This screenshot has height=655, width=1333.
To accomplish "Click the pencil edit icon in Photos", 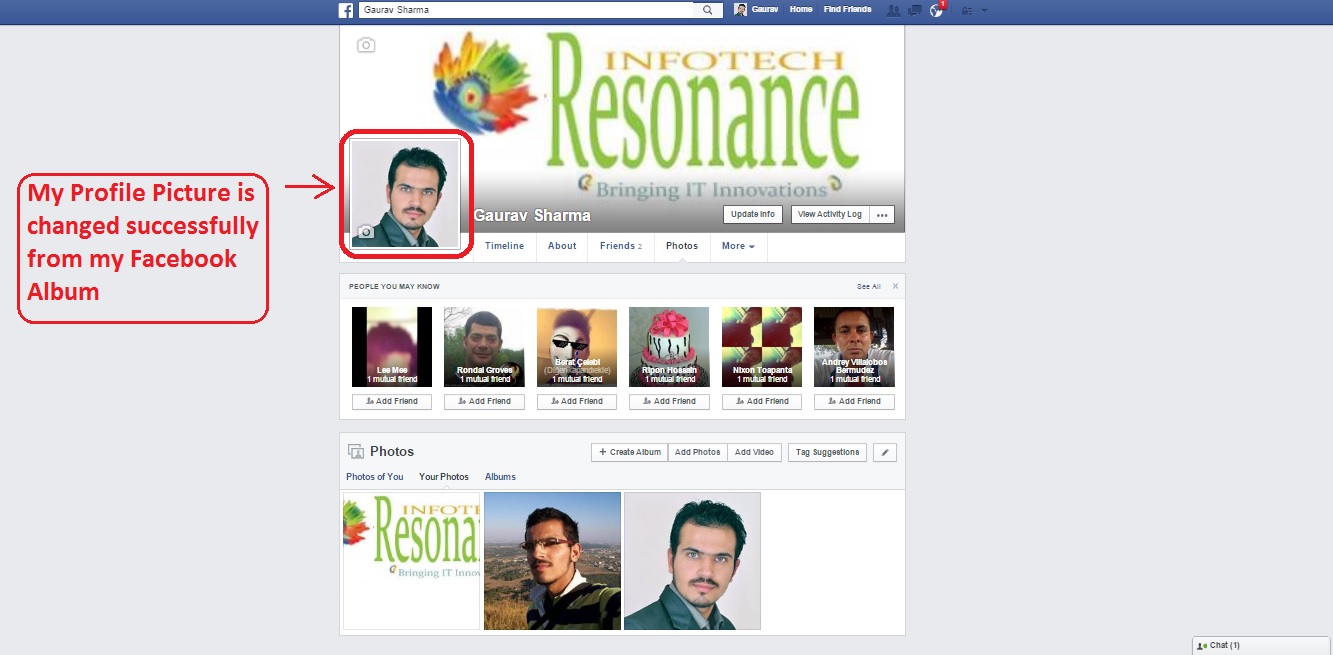I will tap(884, 453).
